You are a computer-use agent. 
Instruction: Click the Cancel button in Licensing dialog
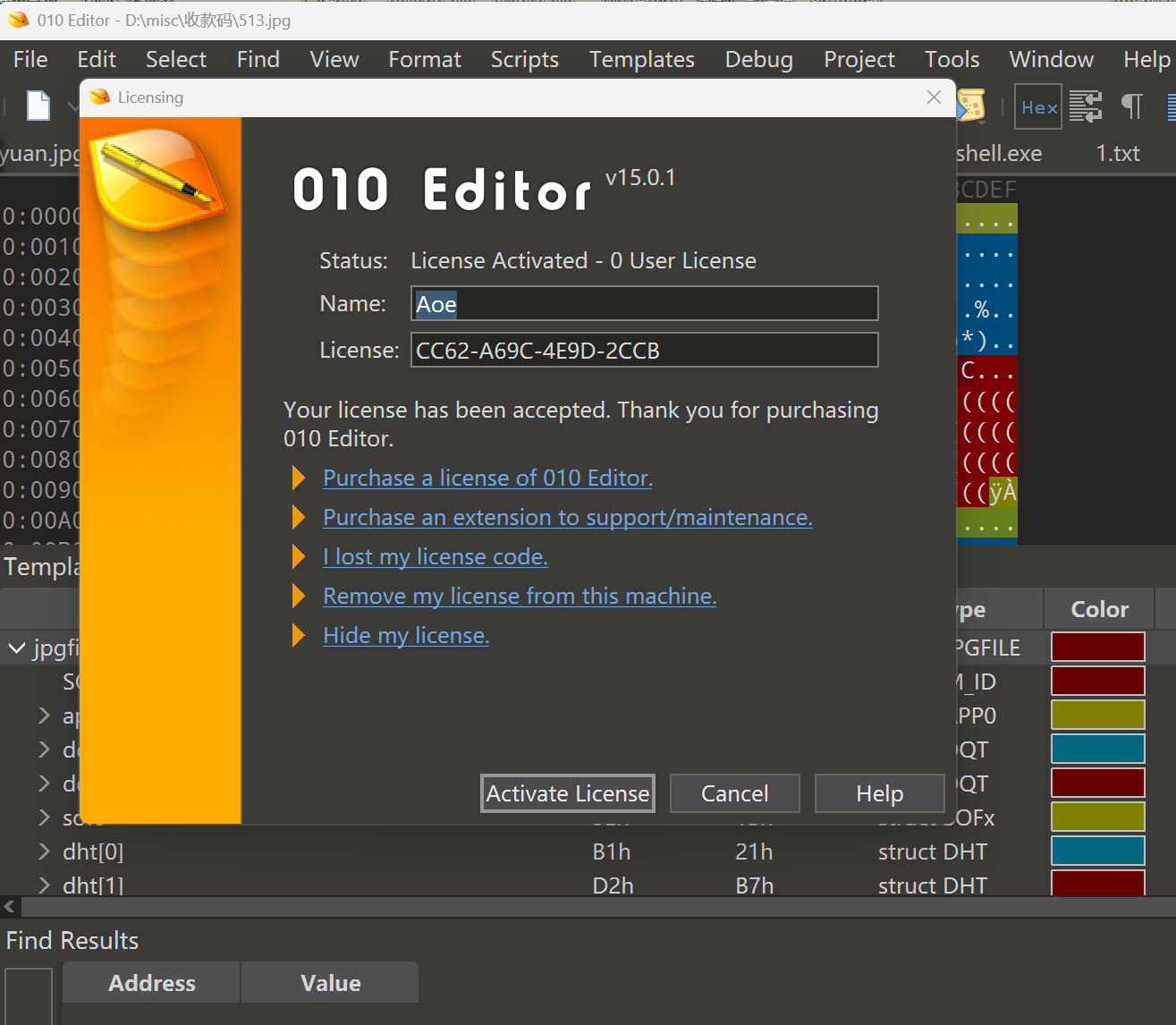coord(734,793)
